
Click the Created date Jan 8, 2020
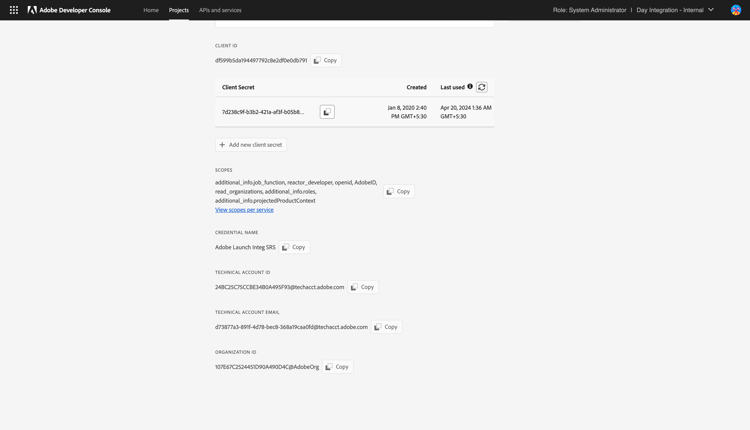pyautogui.click(x=407, y=112)
